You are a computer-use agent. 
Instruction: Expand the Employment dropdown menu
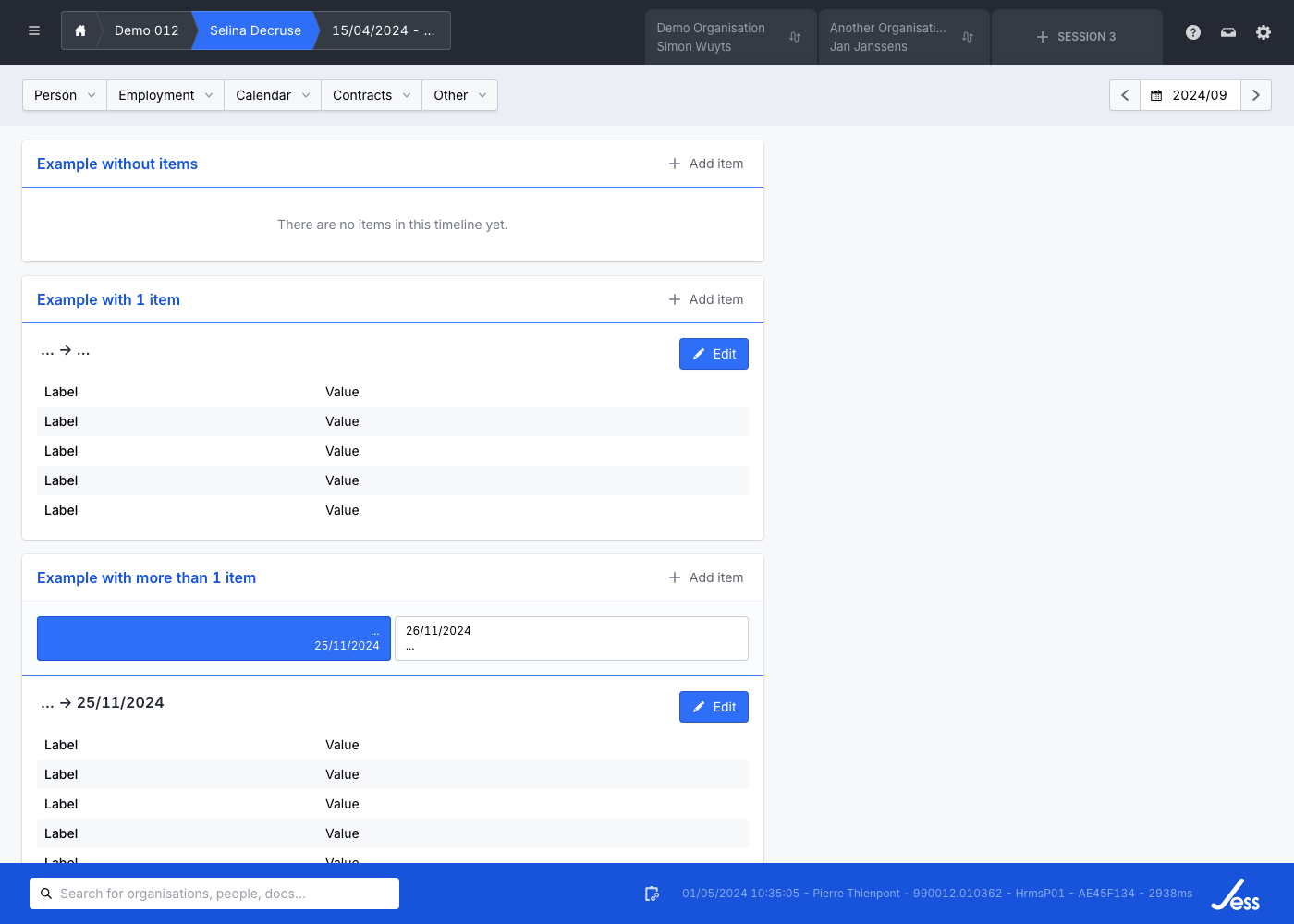click(165, 95)
